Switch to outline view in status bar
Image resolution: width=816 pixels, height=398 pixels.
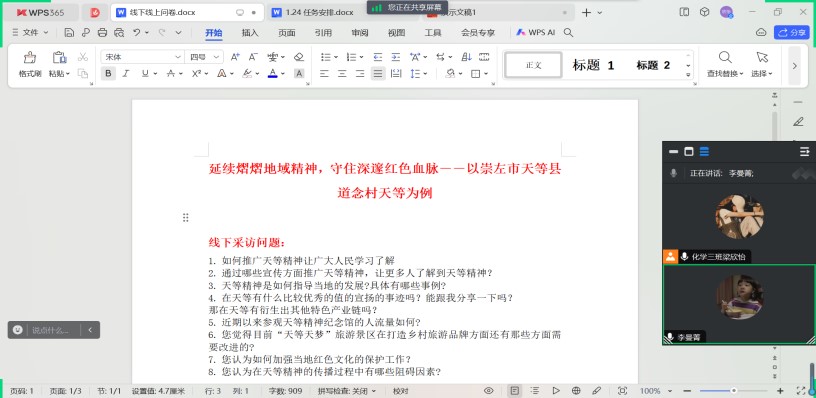point(534,391)
